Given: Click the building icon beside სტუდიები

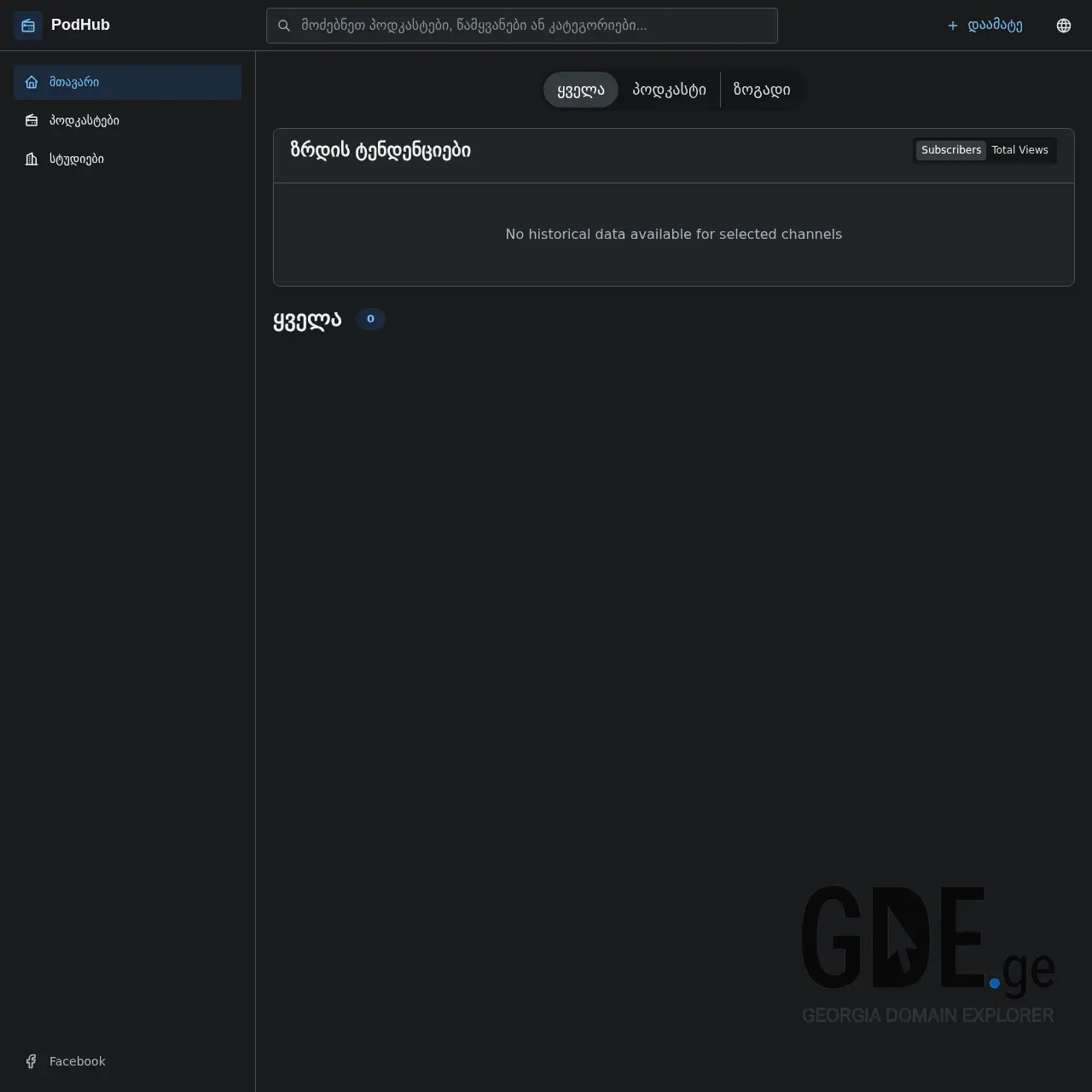Looking at the screenshot, I should (x=32, y=159).
